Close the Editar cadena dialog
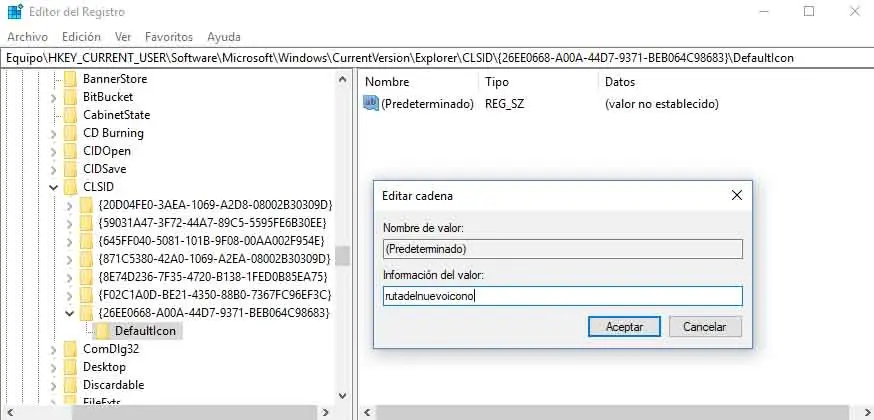 click(737, 196)
